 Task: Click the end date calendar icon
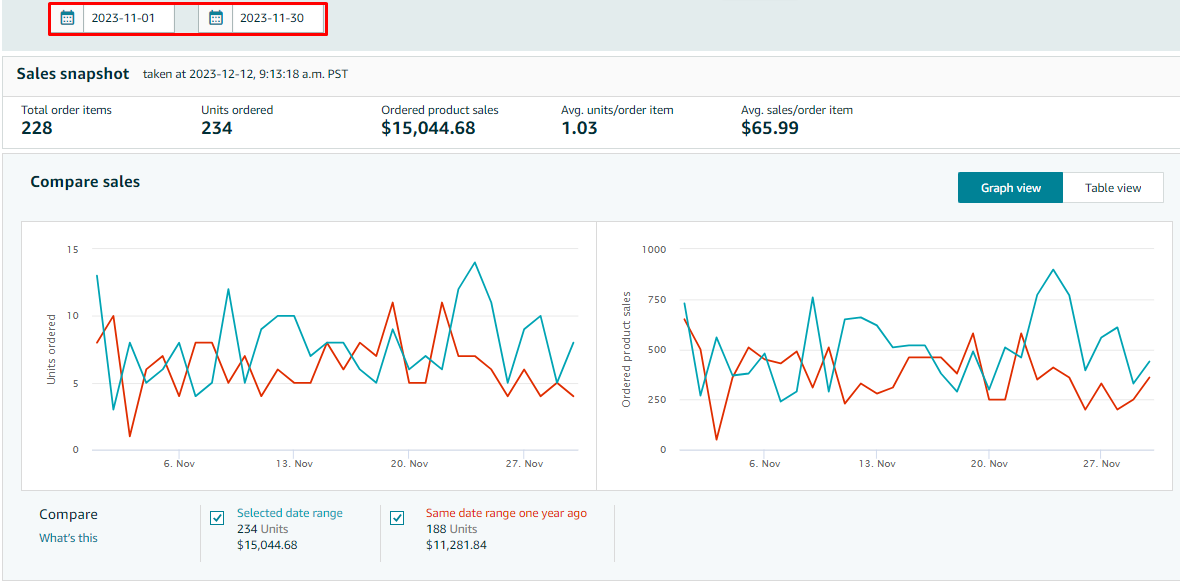pyautogui.click(x=216, y=18)
